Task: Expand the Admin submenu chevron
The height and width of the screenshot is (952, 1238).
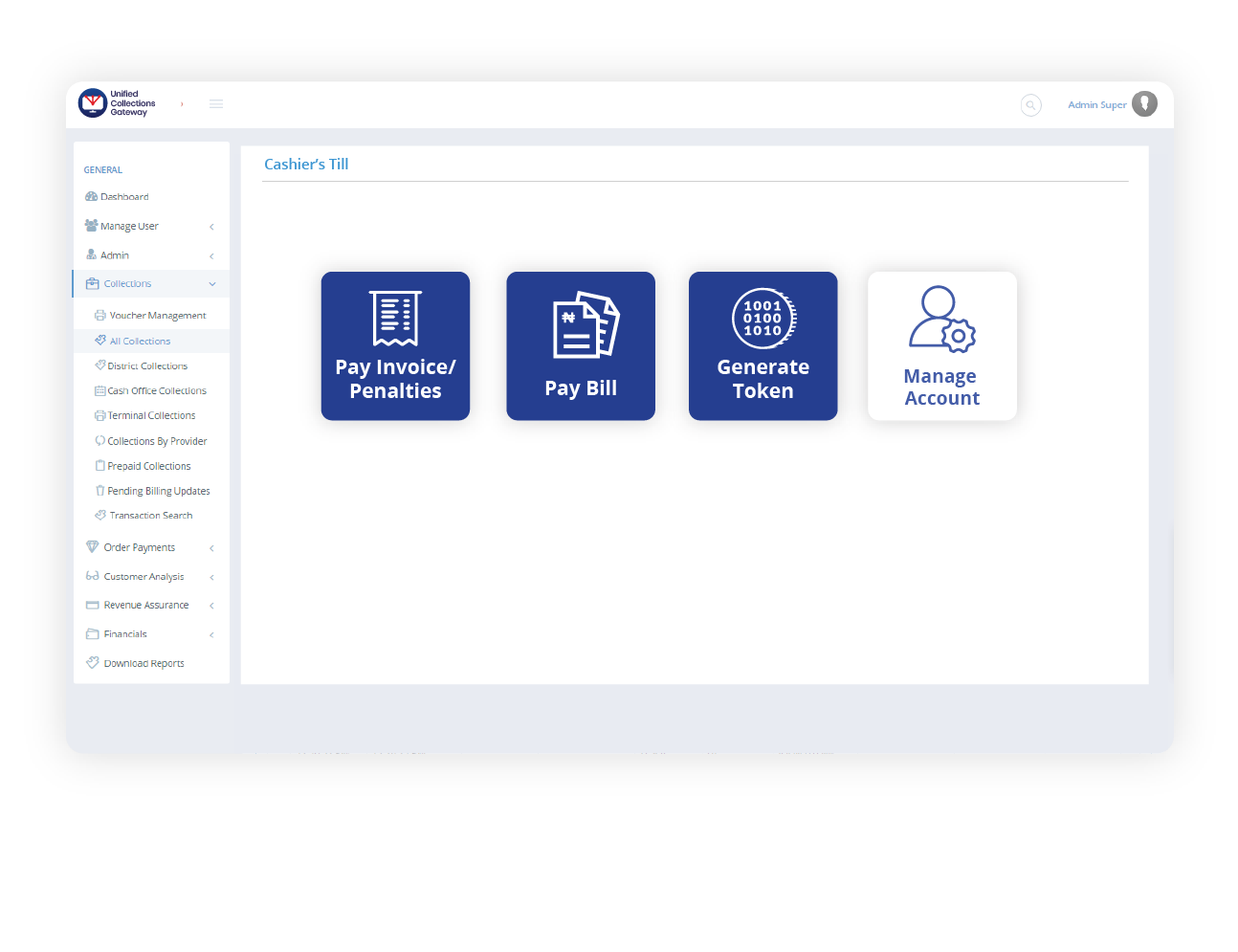Action: coord(211,256)
